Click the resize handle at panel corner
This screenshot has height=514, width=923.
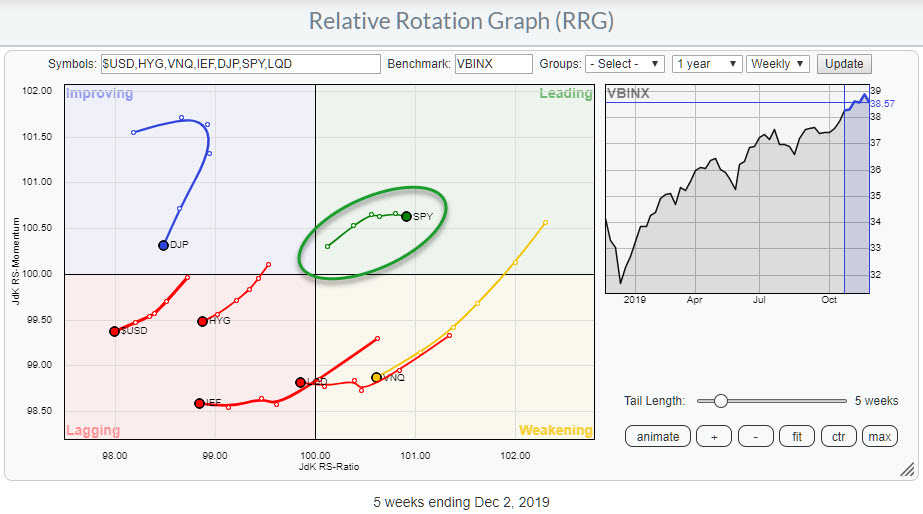click(906, 468)
